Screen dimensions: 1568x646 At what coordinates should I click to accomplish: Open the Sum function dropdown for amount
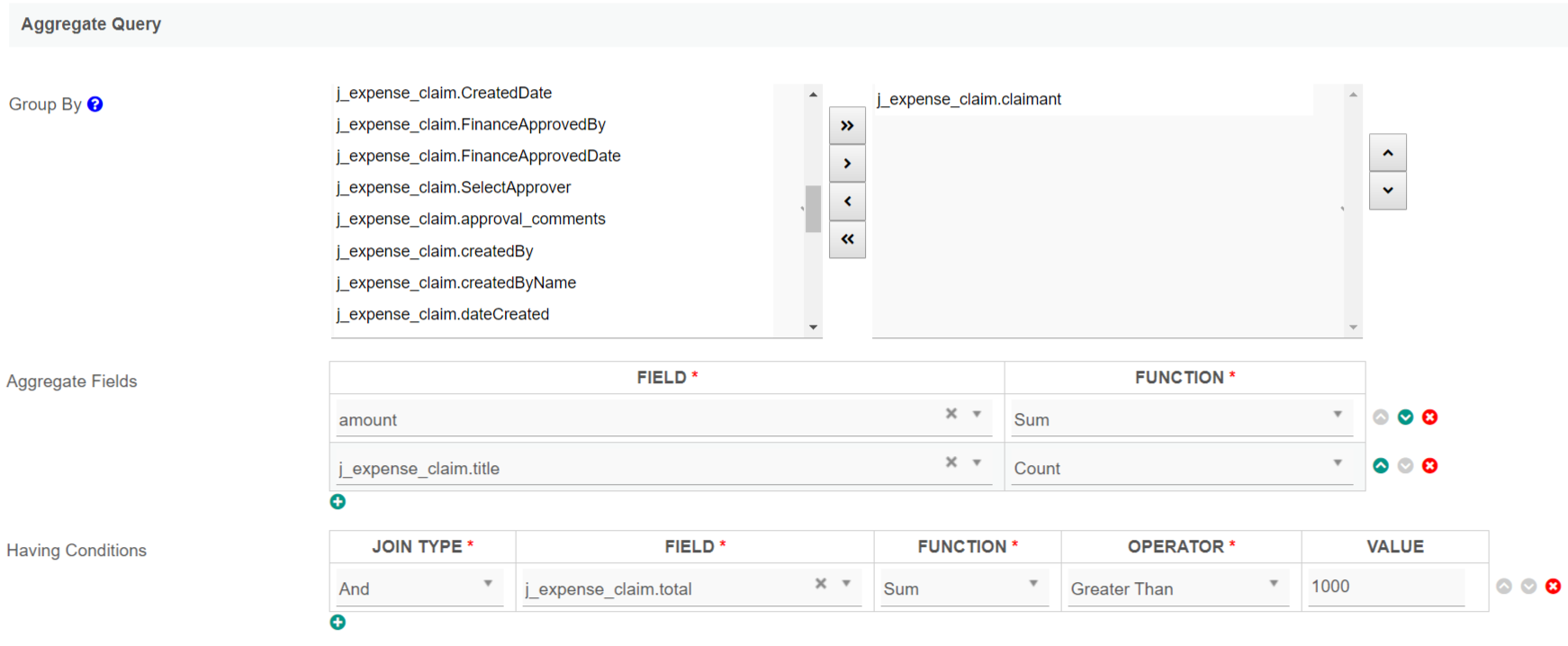point(1180,419)
